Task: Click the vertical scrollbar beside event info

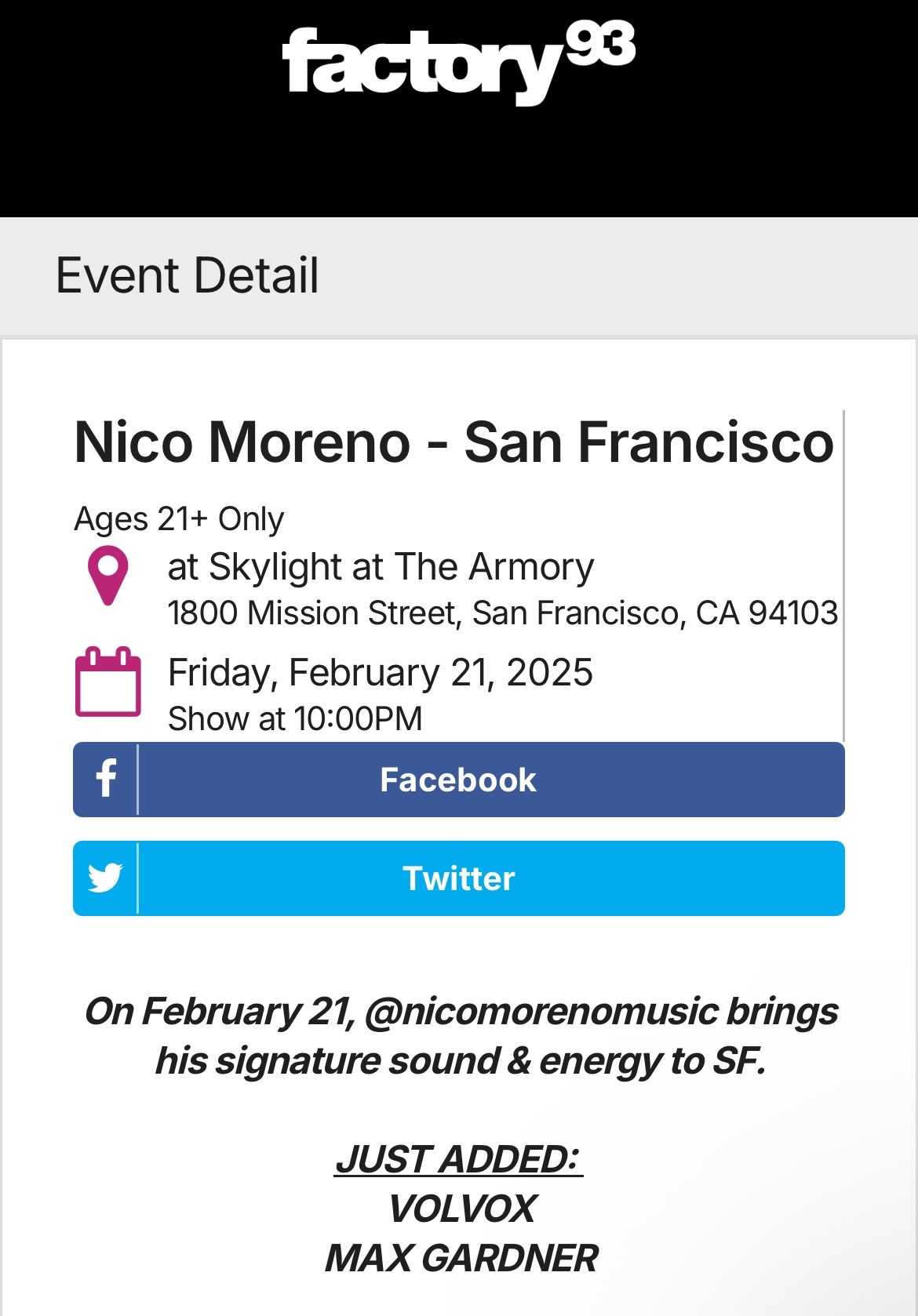Action: click(843, 576)
